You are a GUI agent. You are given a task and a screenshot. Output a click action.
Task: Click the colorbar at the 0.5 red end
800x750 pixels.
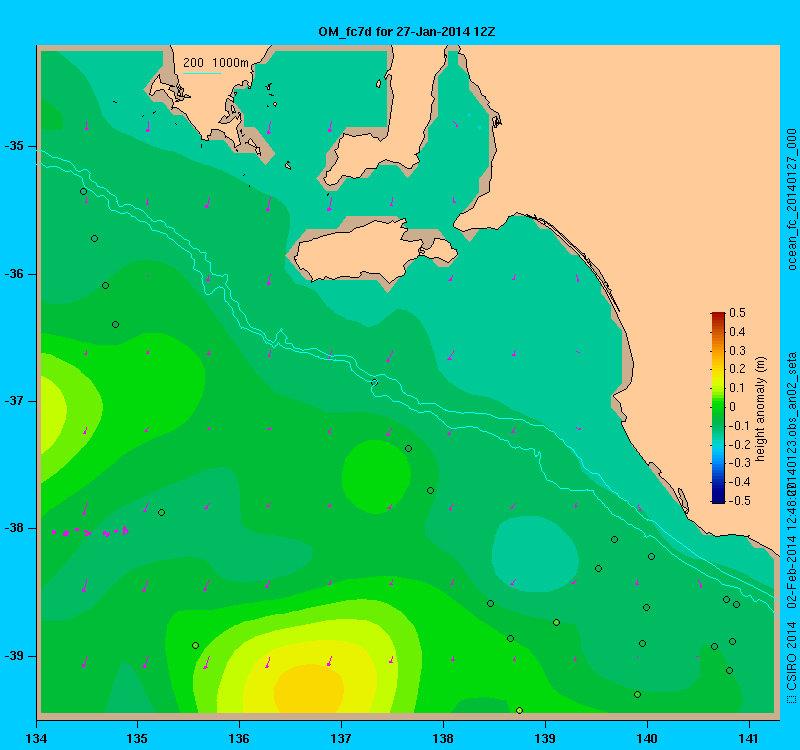pyautogui.click(x=718, y=315)
